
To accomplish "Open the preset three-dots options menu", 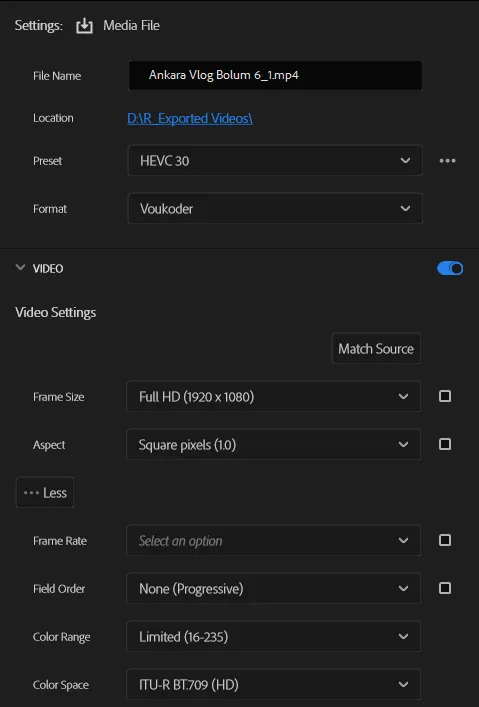I will (447, 161).
